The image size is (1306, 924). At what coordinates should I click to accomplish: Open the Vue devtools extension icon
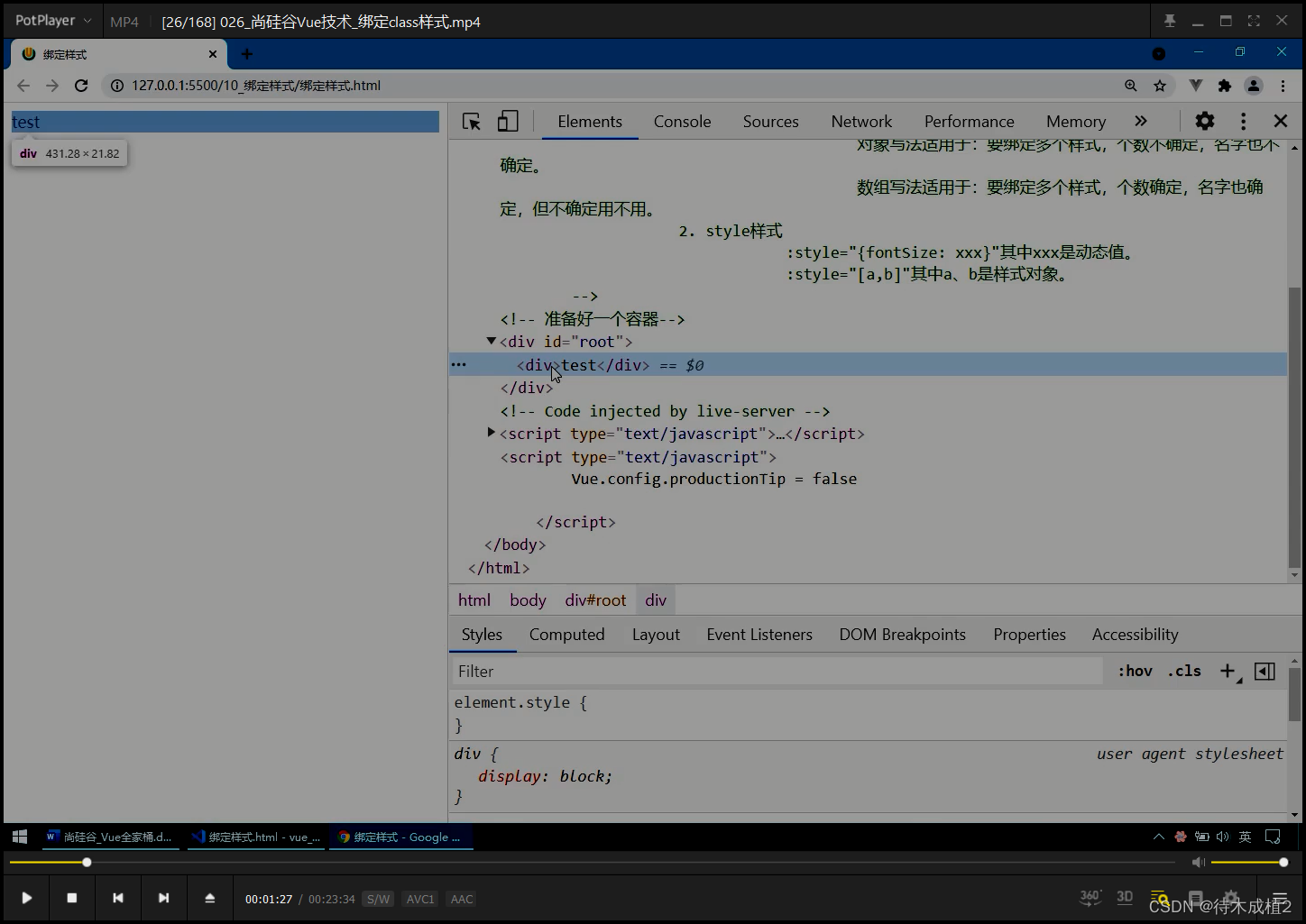tap(1195, 86)
